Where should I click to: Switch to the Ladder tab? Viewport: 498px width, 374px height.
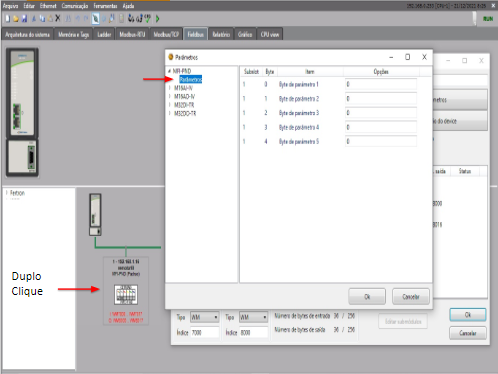104,34
